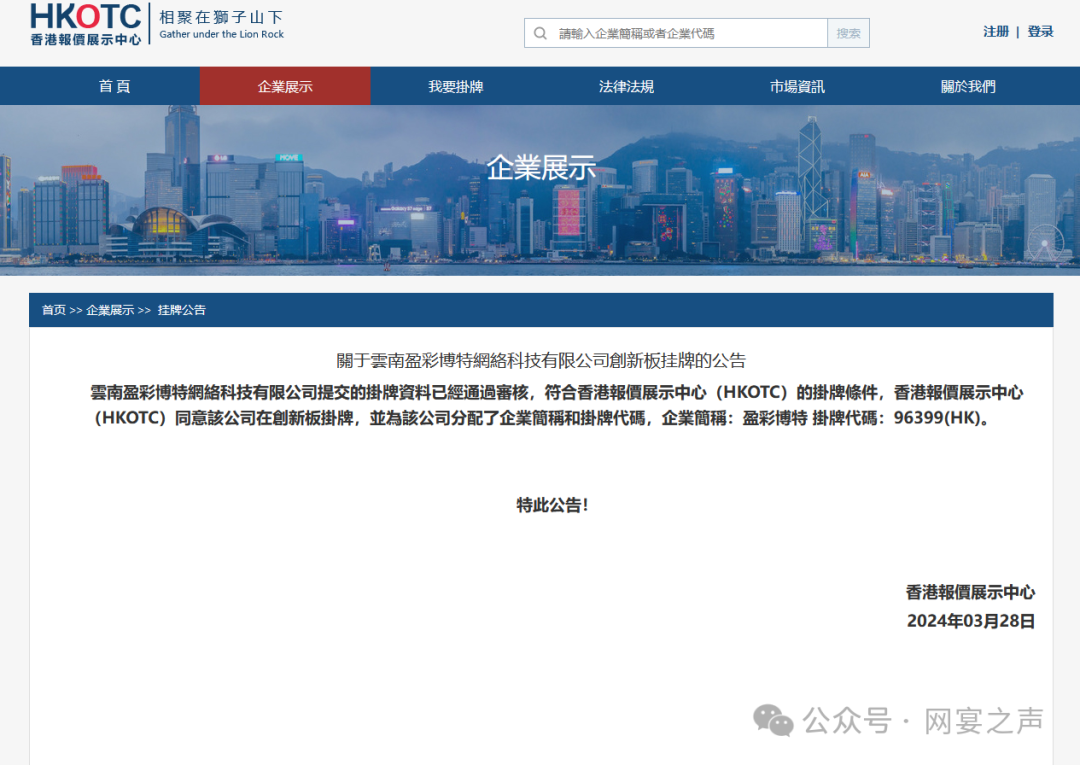
Task: Focus the company name search field
Action: click(676, 33)
